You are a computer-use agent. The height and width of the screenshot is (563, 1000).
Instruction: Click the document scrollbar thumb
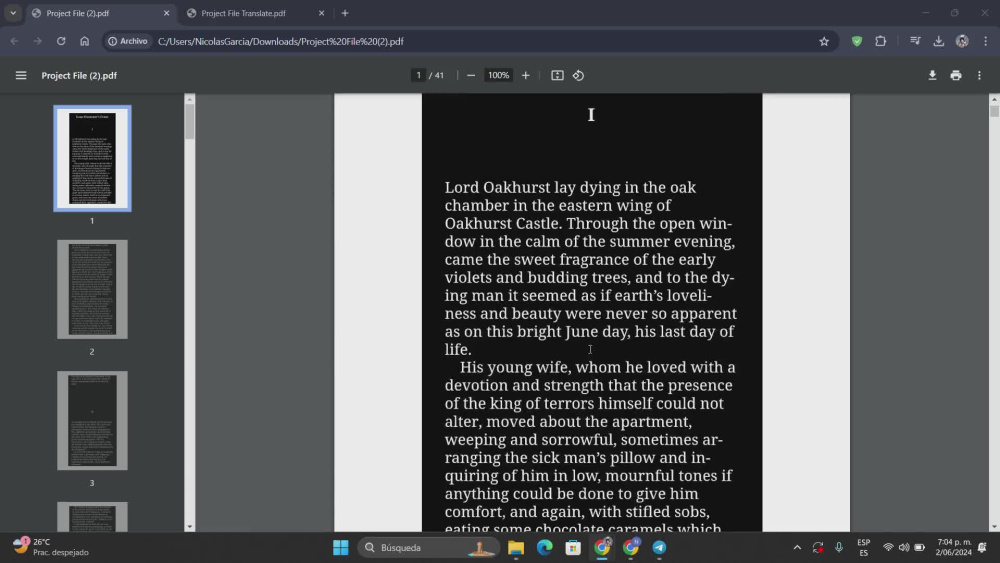[x=994, y=111]
